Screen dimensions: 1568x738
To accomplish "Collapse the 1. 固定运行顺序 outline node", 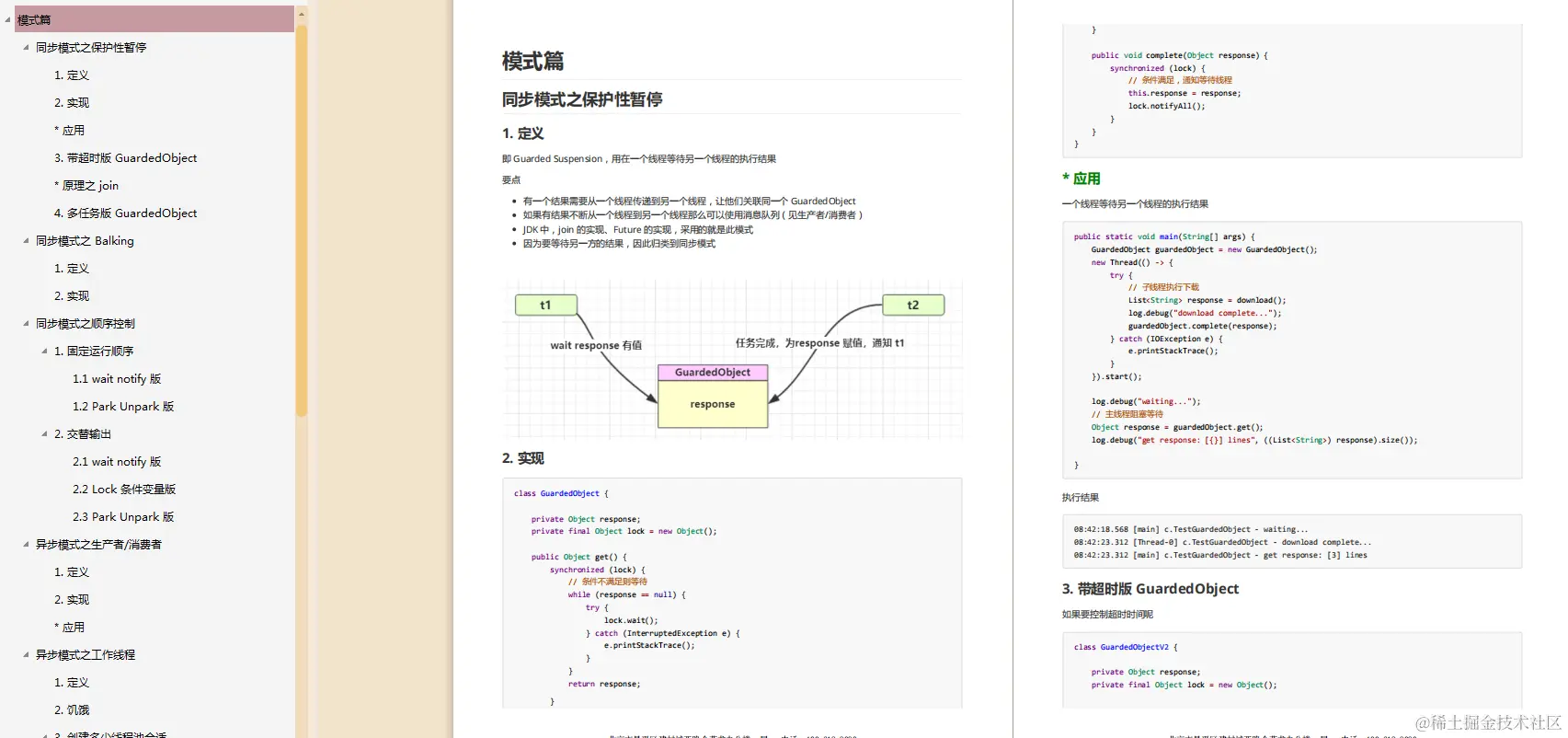I will (x=44, y=351).
